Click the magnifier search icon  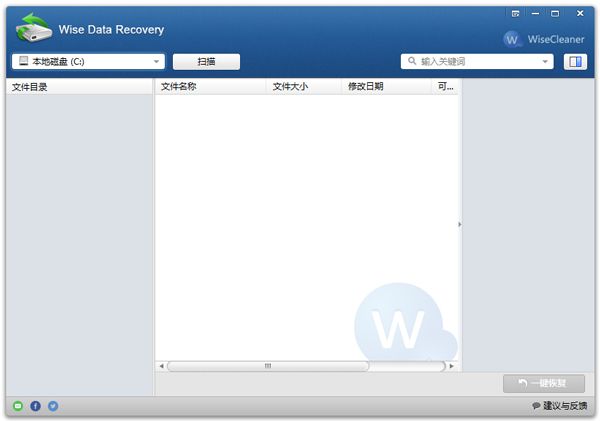(x=412, y=61)
